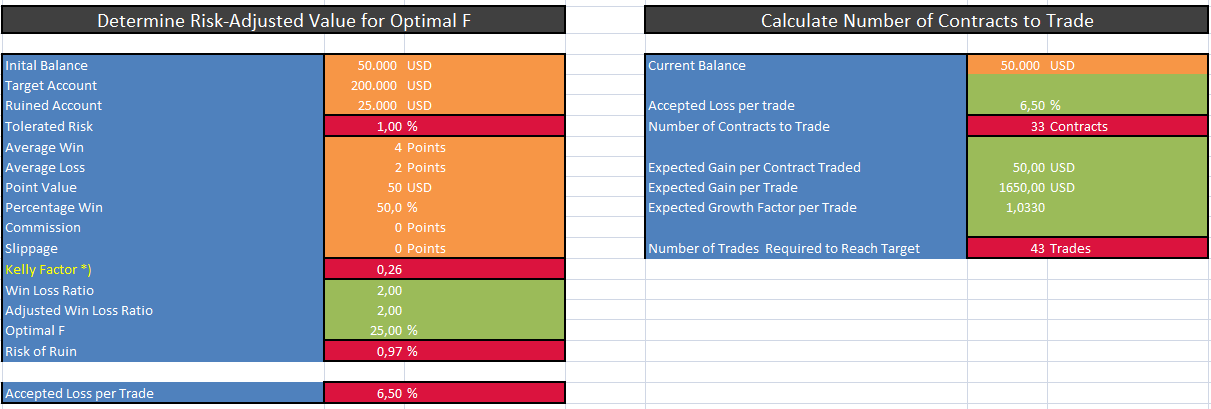Select the Optimal F 25,00 % cell
This screenshot has width=1211, height=409.
(444, 330)
